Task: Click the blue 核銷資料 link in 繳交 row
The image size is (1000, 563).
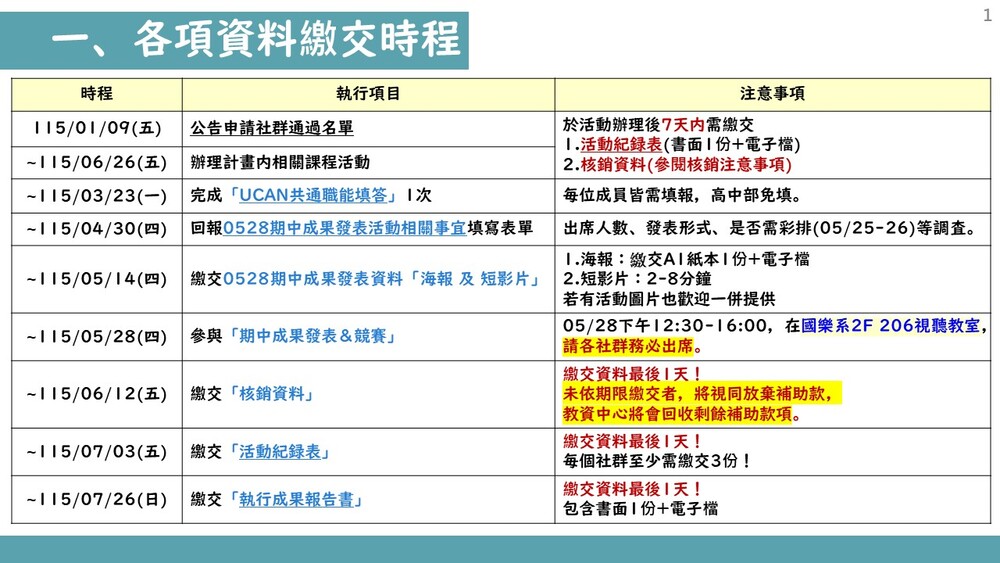Action: [274, 395]
